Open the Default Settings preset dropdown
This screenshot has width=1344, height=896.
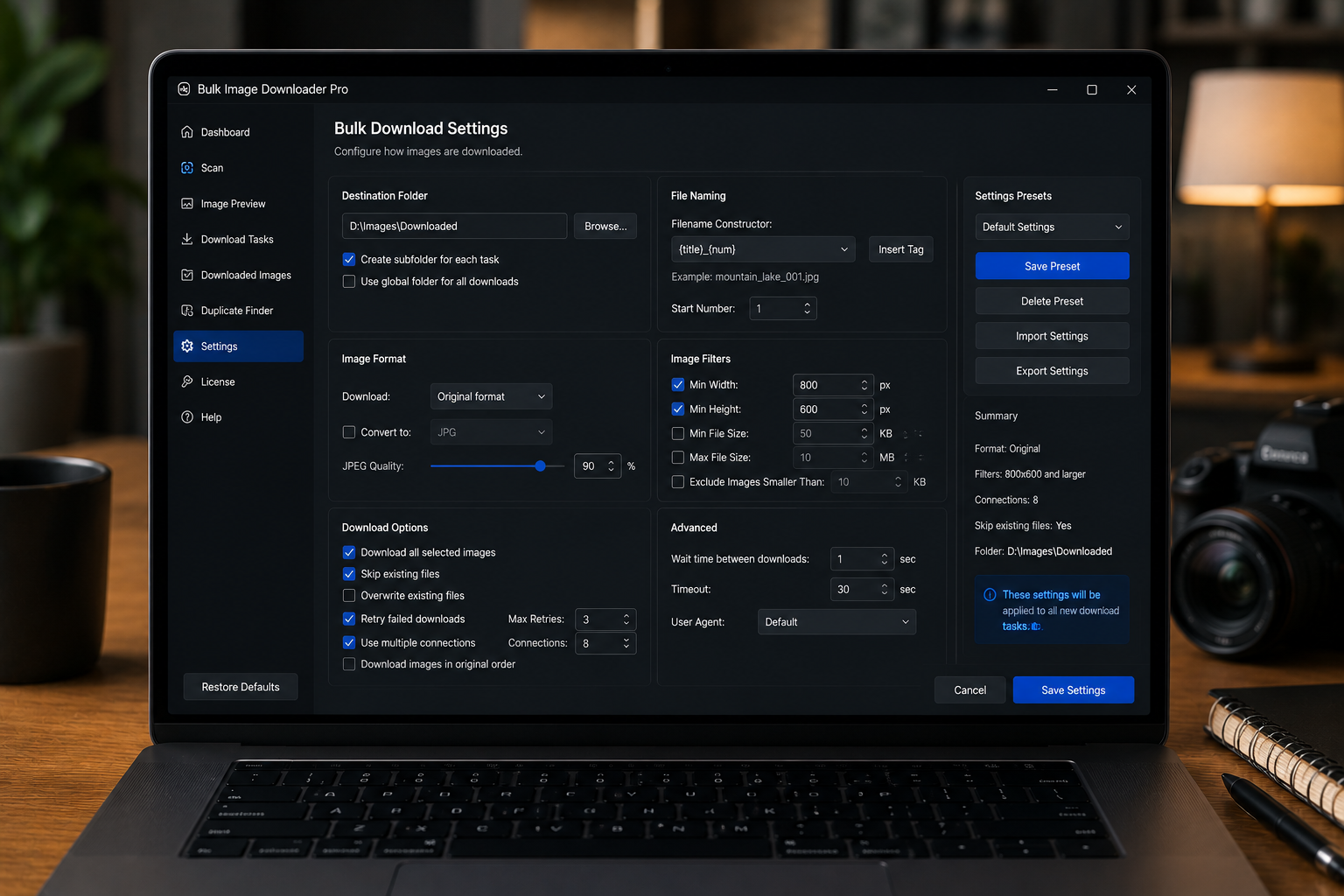(x=1052, y=227)
